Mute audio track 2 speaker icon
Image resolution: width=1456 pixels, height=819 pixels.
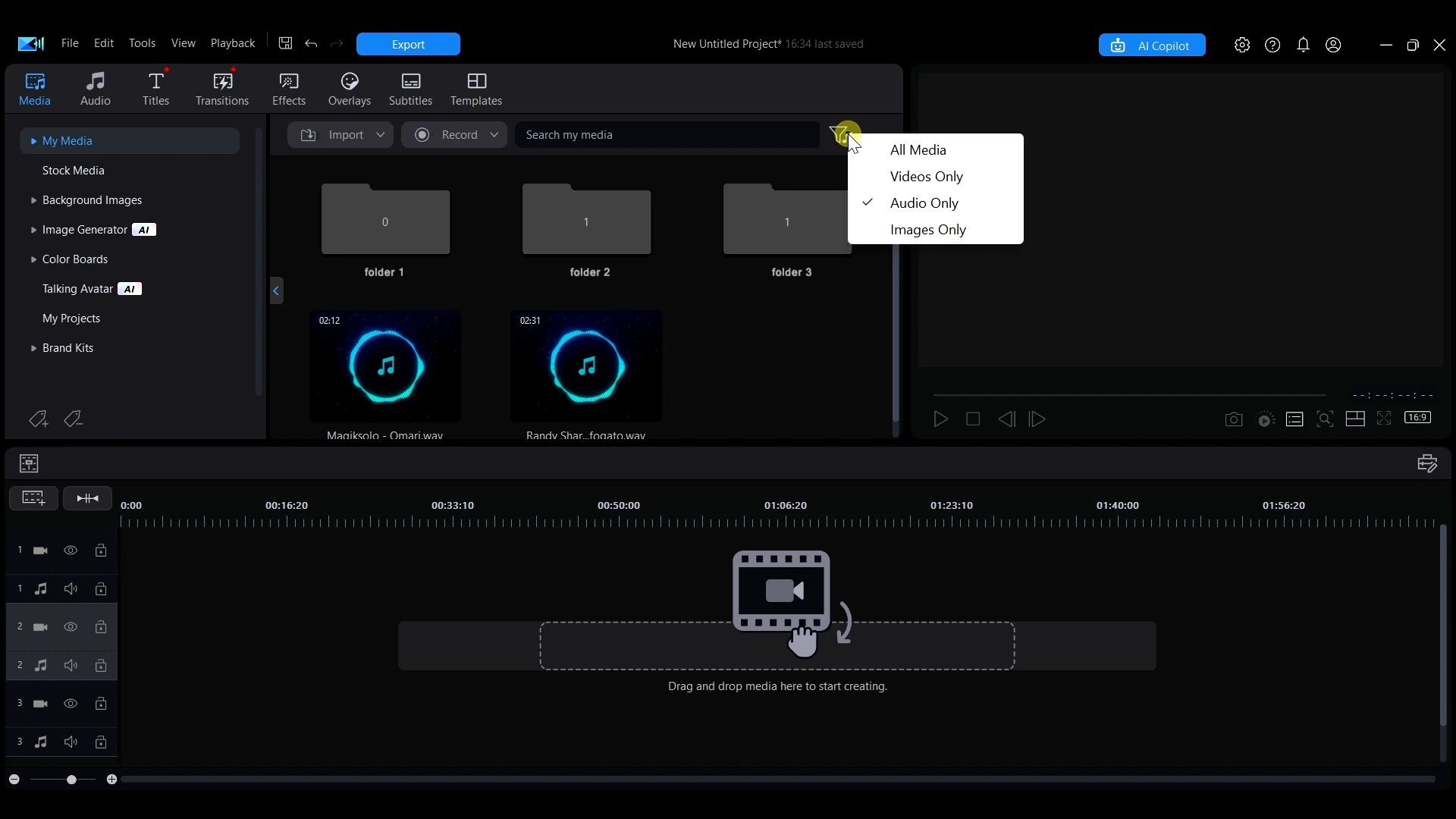pos(71,666)
